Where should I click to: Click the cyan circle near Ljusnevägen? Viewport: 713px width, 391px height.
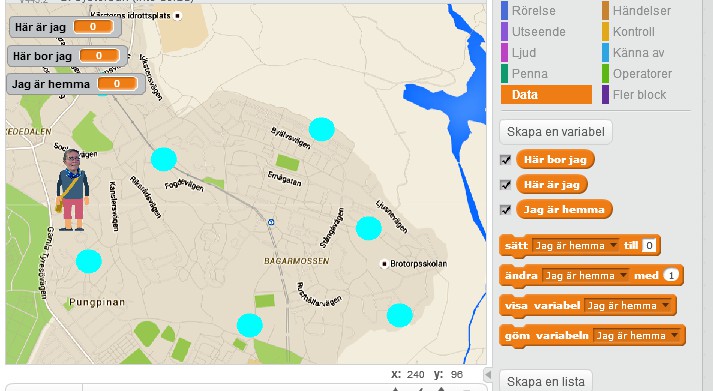[x=369, y=228]
